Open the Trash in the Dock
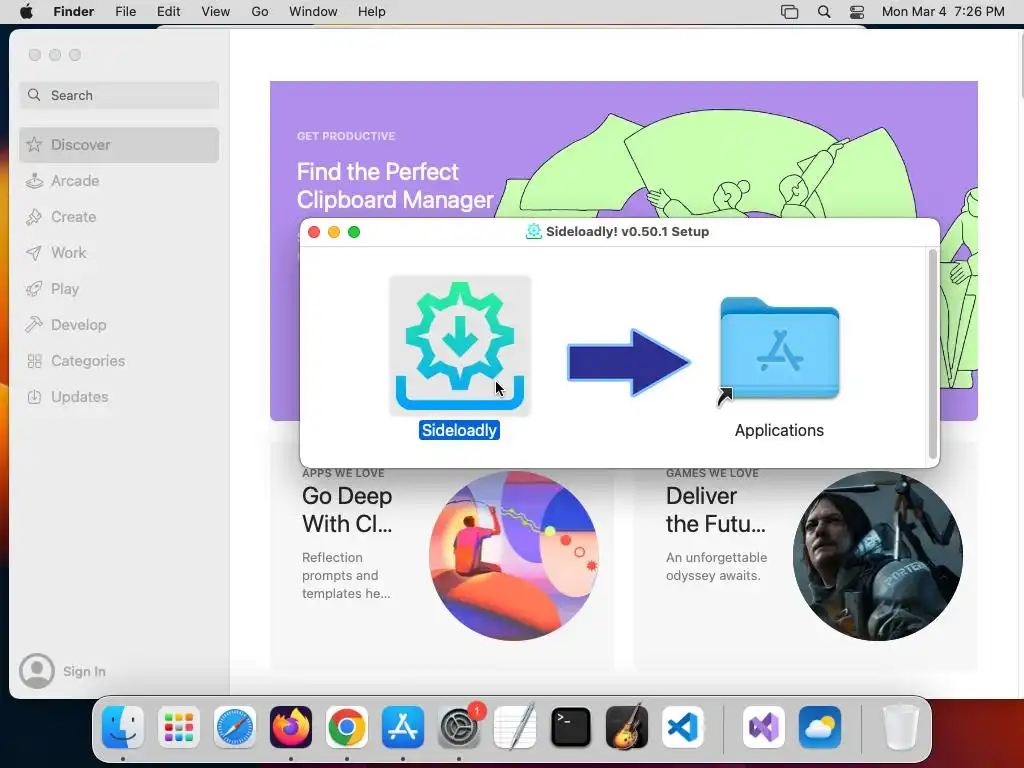The height and width of the screenshot is (768, 1024). pyautogui.click(x=901, y=727)
